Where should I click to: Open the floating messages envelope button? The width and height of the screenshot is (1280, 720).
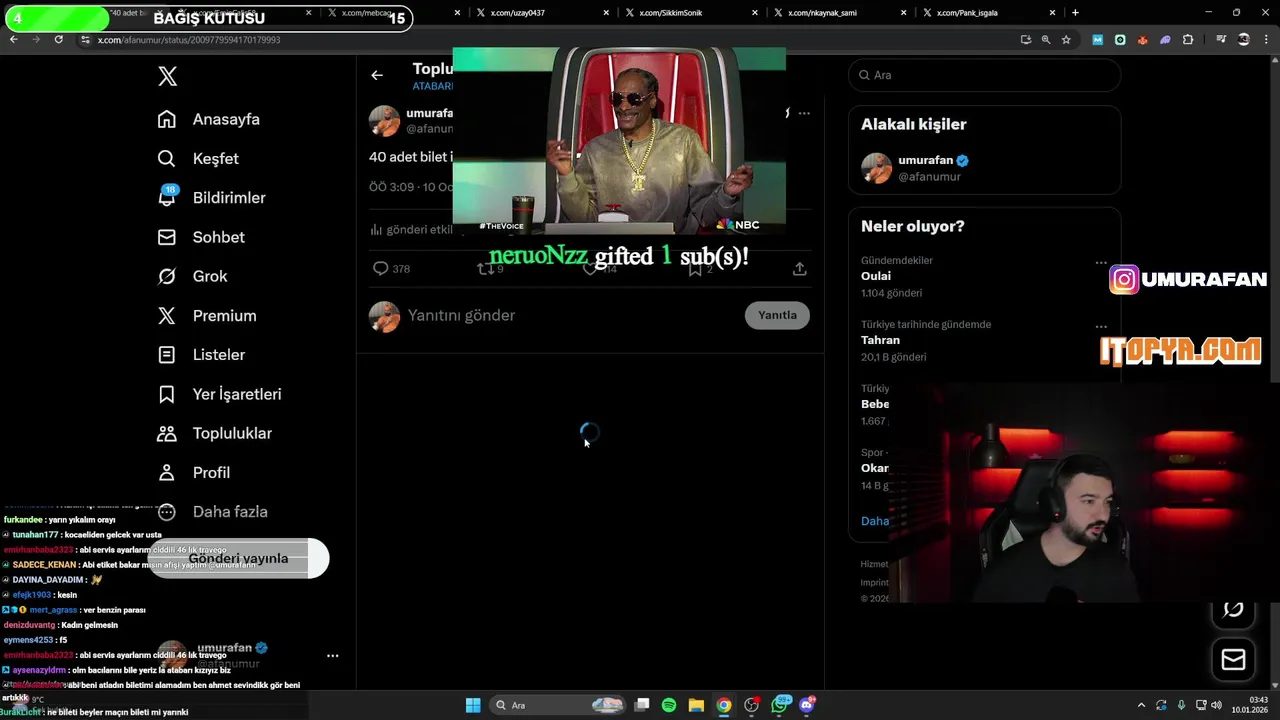[x=1233, y=659]
